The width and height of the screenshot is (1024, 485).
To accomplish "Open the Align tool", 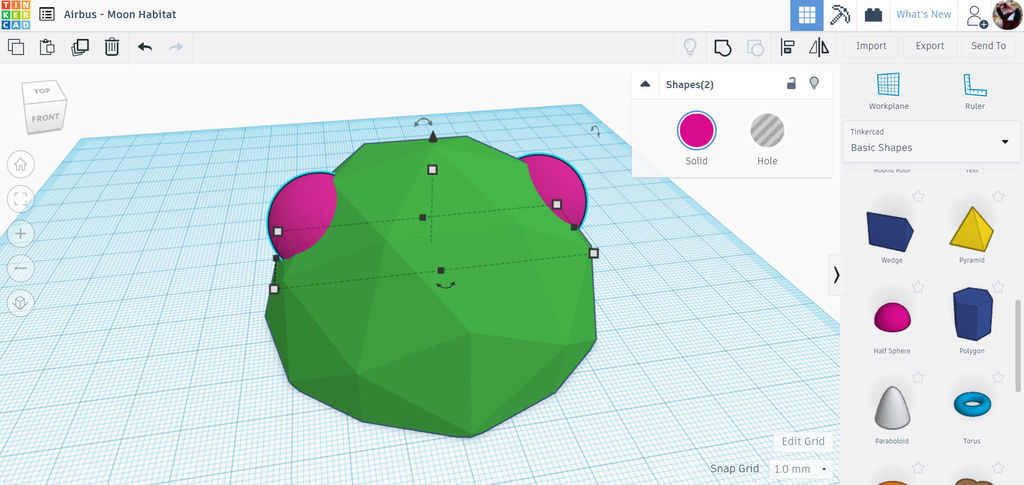I will pyautogui.click(x=788, y=47).
